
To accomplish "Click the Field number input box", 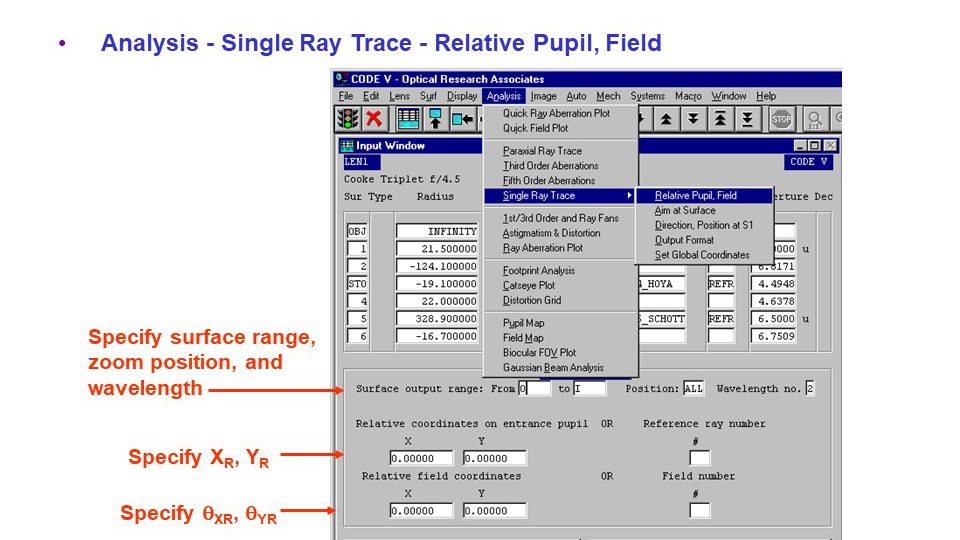I will [700, 511].
